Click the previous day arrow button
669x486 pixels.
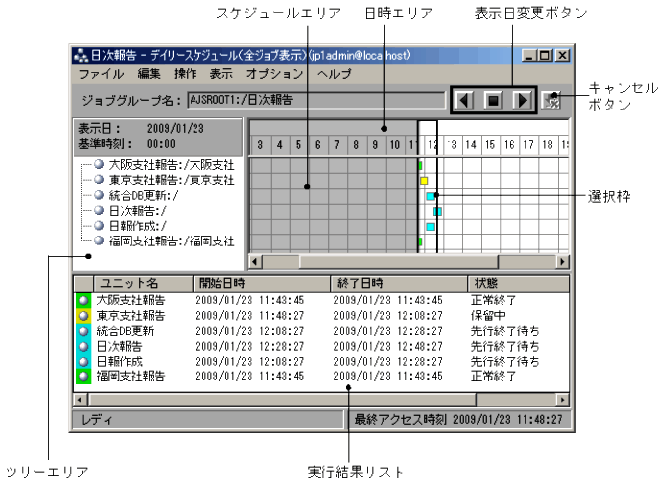(x=464, y=101)
